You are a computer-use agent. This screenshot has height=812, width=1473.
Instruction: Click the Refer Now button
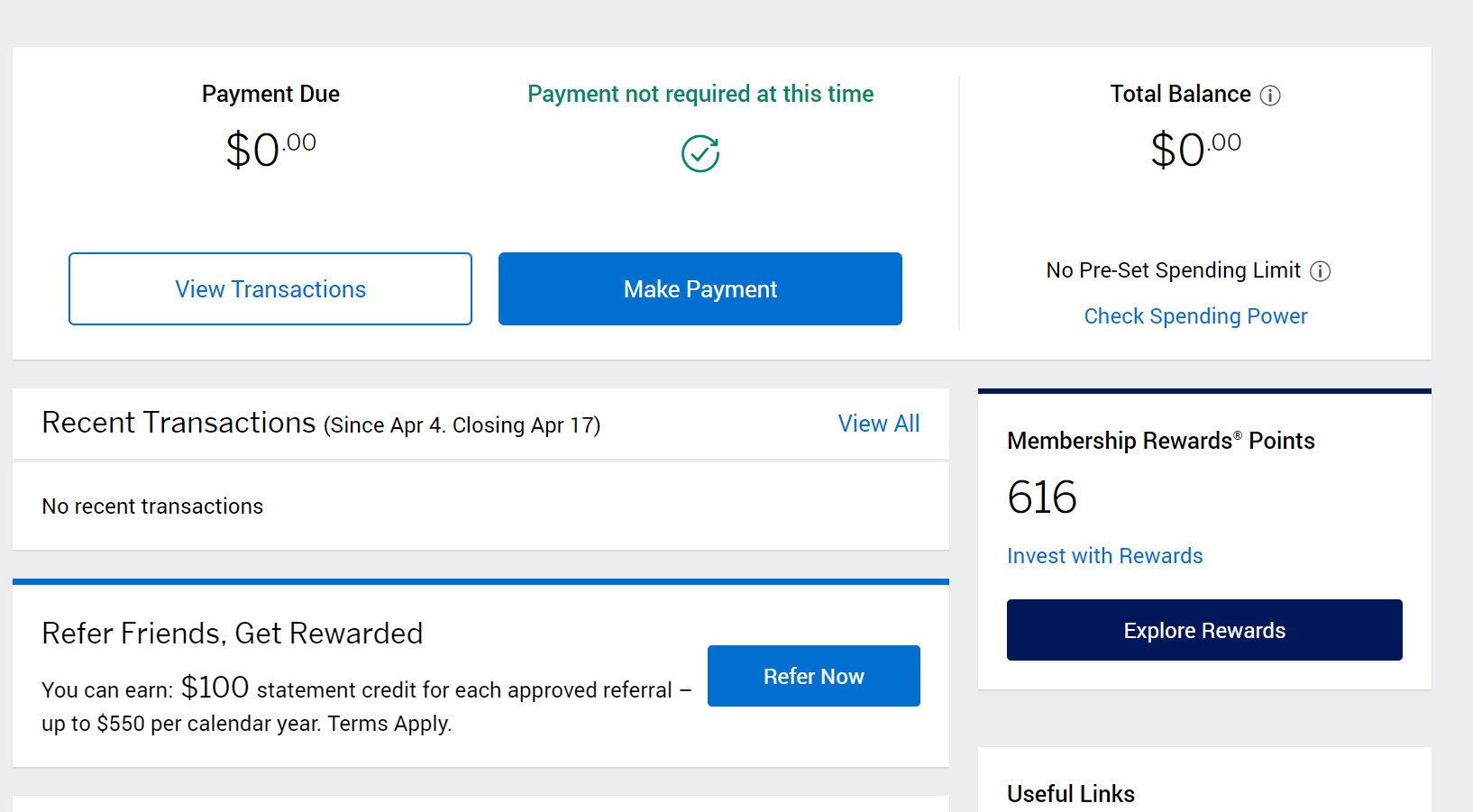(814, 676)
